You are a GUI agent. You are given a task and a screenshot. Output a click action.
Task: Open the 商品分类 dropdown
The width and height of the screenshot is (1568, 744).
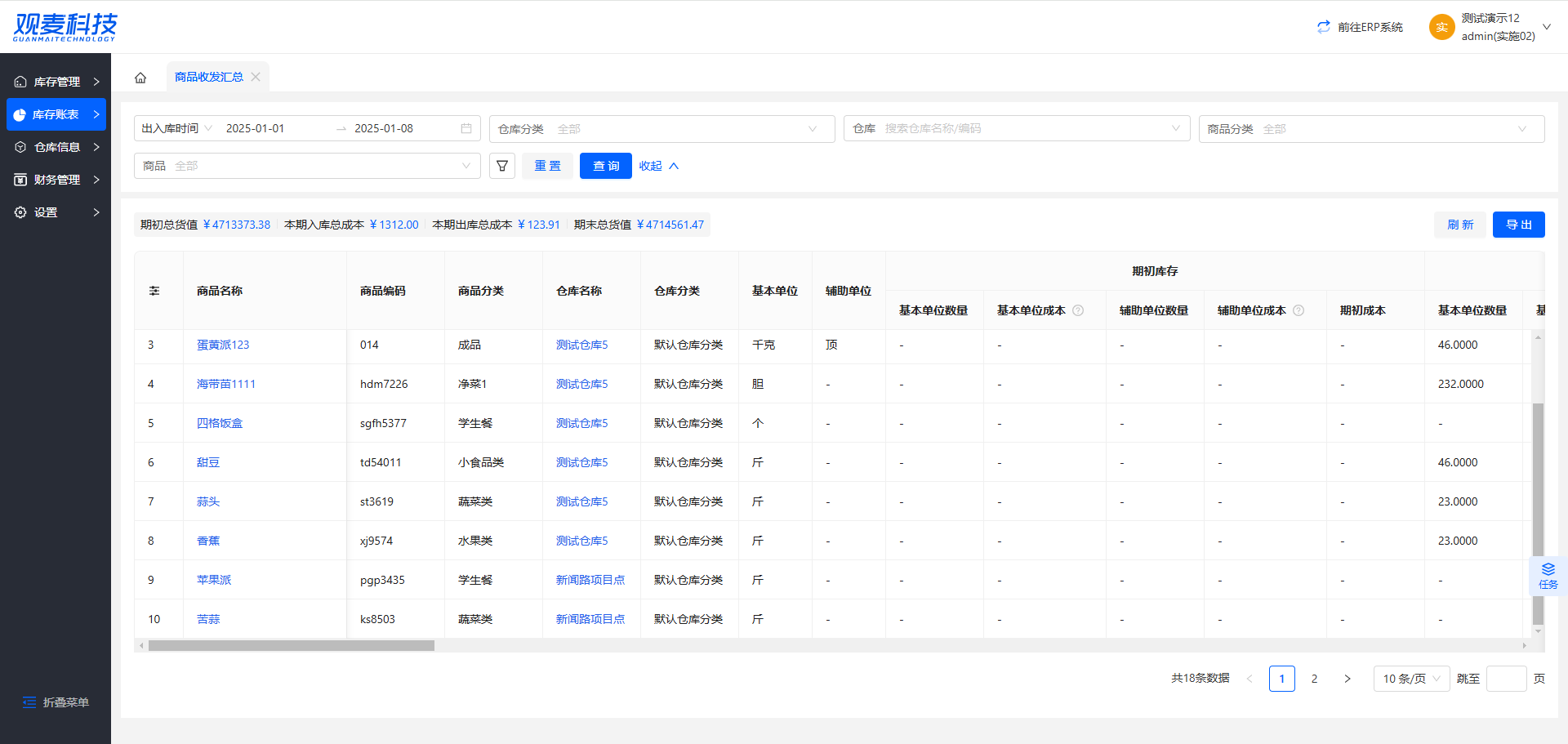point(1371,129)
